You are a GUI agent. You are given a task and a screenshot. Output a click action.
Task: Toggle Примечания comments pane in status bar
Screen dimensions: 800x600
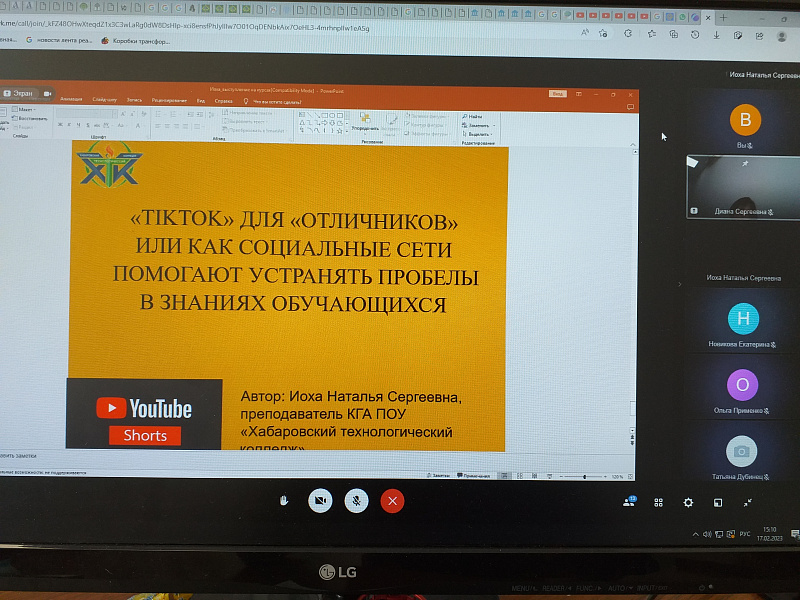[473, 476]
